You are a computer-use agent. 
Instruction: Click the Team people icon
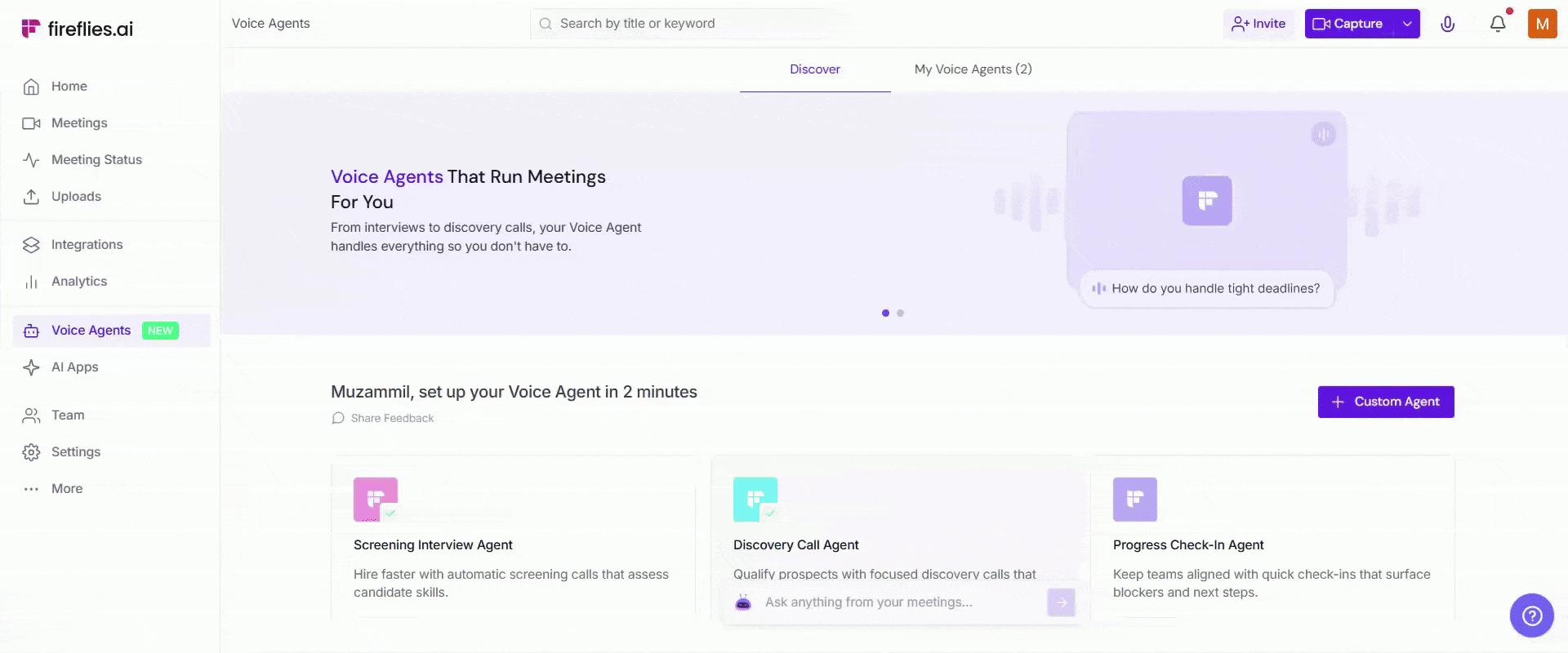(31, 415)
